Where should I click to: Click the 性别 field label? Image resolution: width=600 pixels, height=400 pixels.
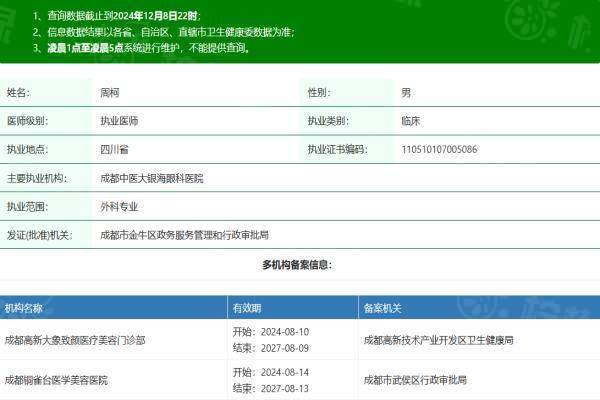pyautogui.click(x=319, y=93)
